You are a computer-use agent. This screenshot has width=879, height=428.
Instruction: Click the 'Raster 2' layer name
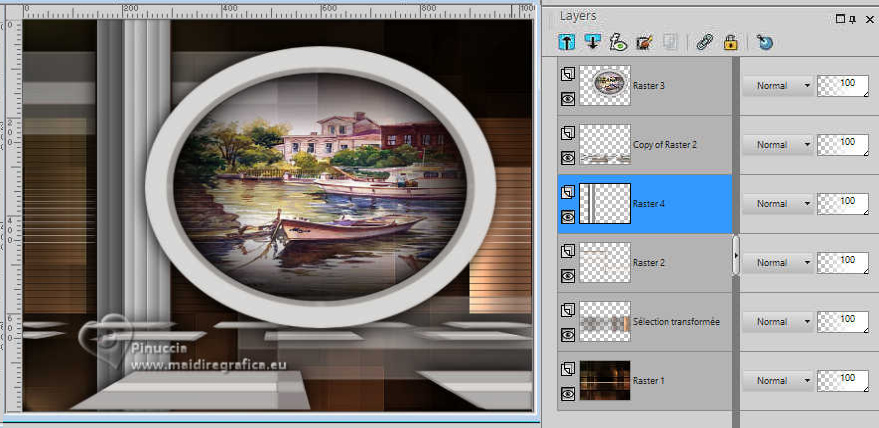[649, 263]
